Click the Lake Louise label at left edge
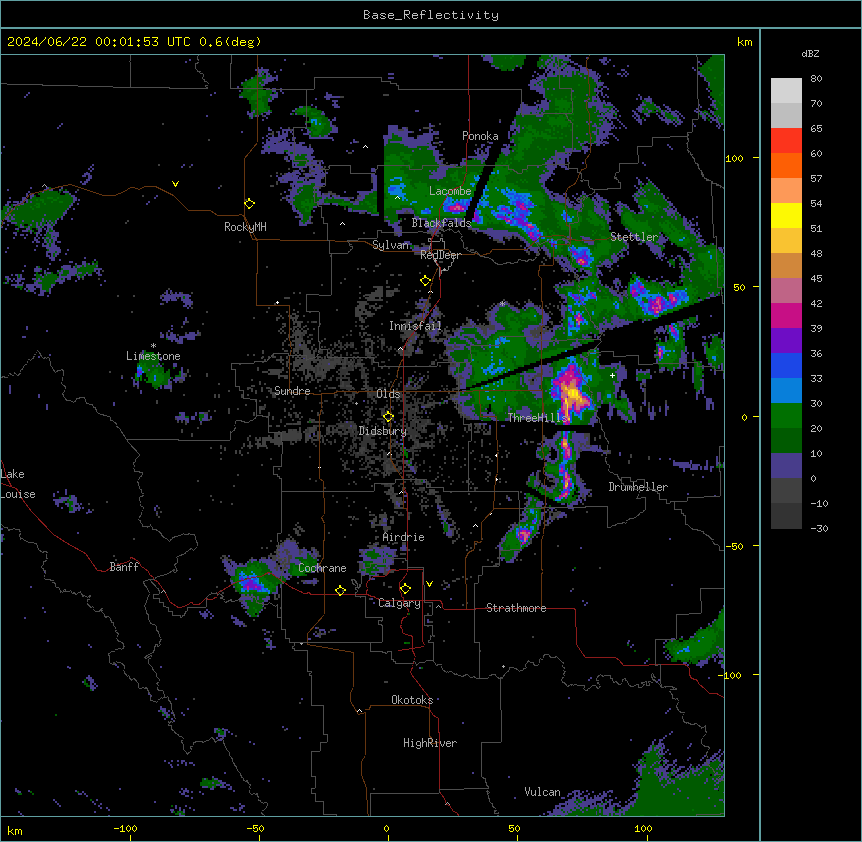862x842 pixels. click(16, 484)
